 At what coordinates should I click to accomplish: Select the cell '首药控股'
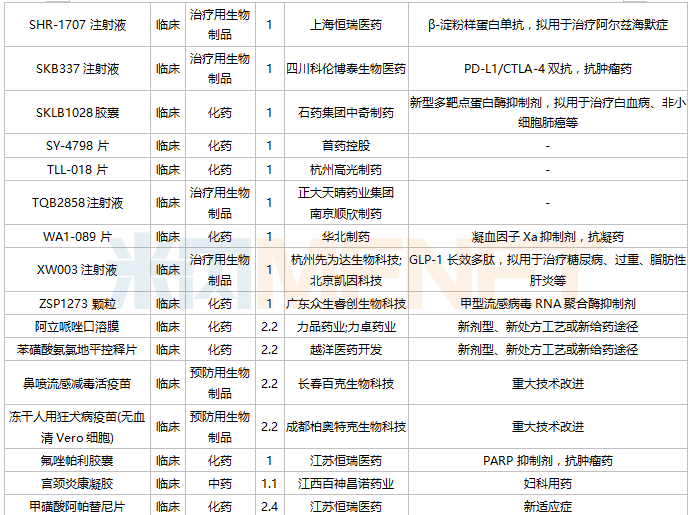pos(346,145)
